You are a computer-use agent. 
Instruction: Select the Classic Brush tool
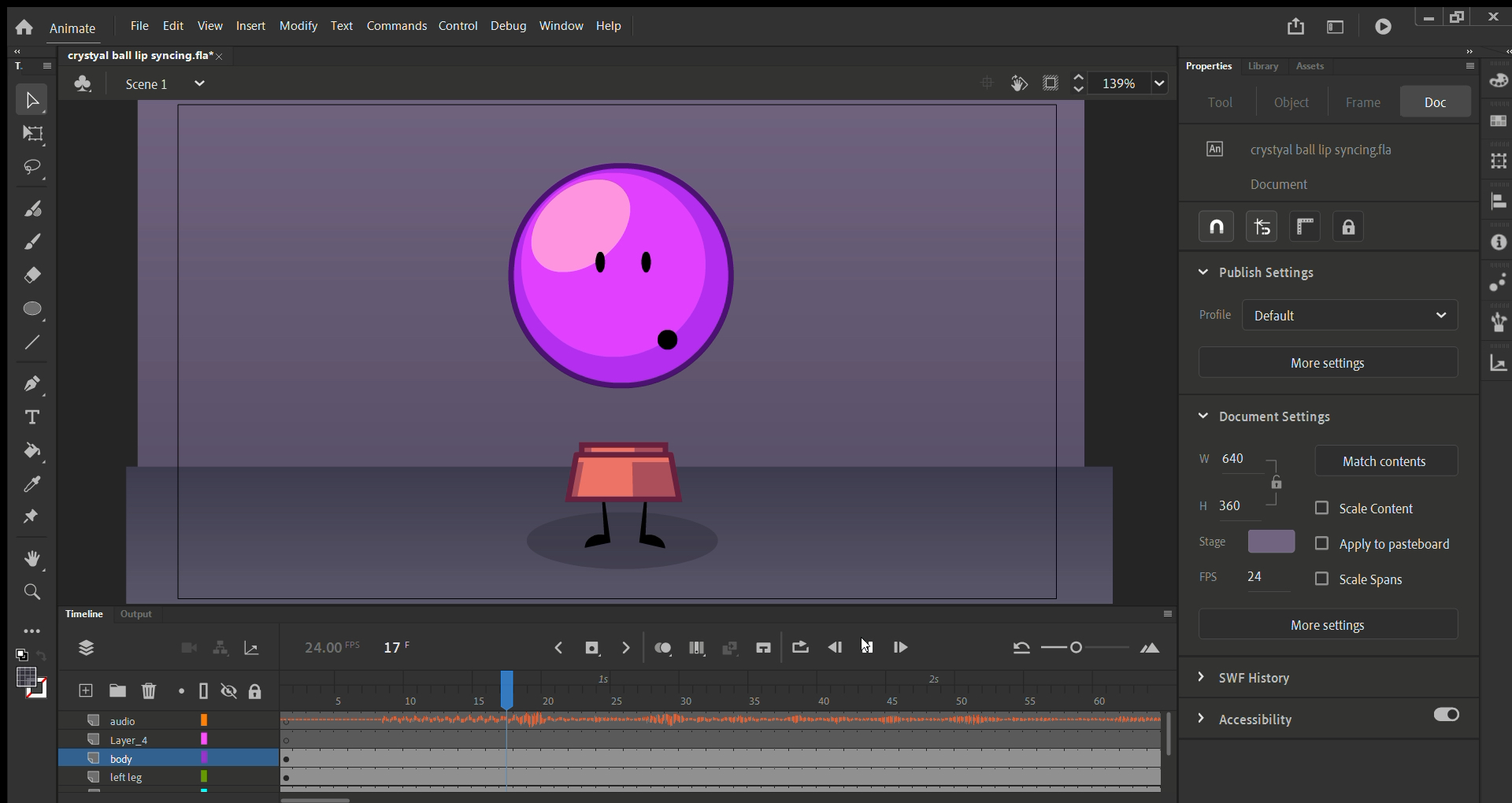click(x=32, y=242)
